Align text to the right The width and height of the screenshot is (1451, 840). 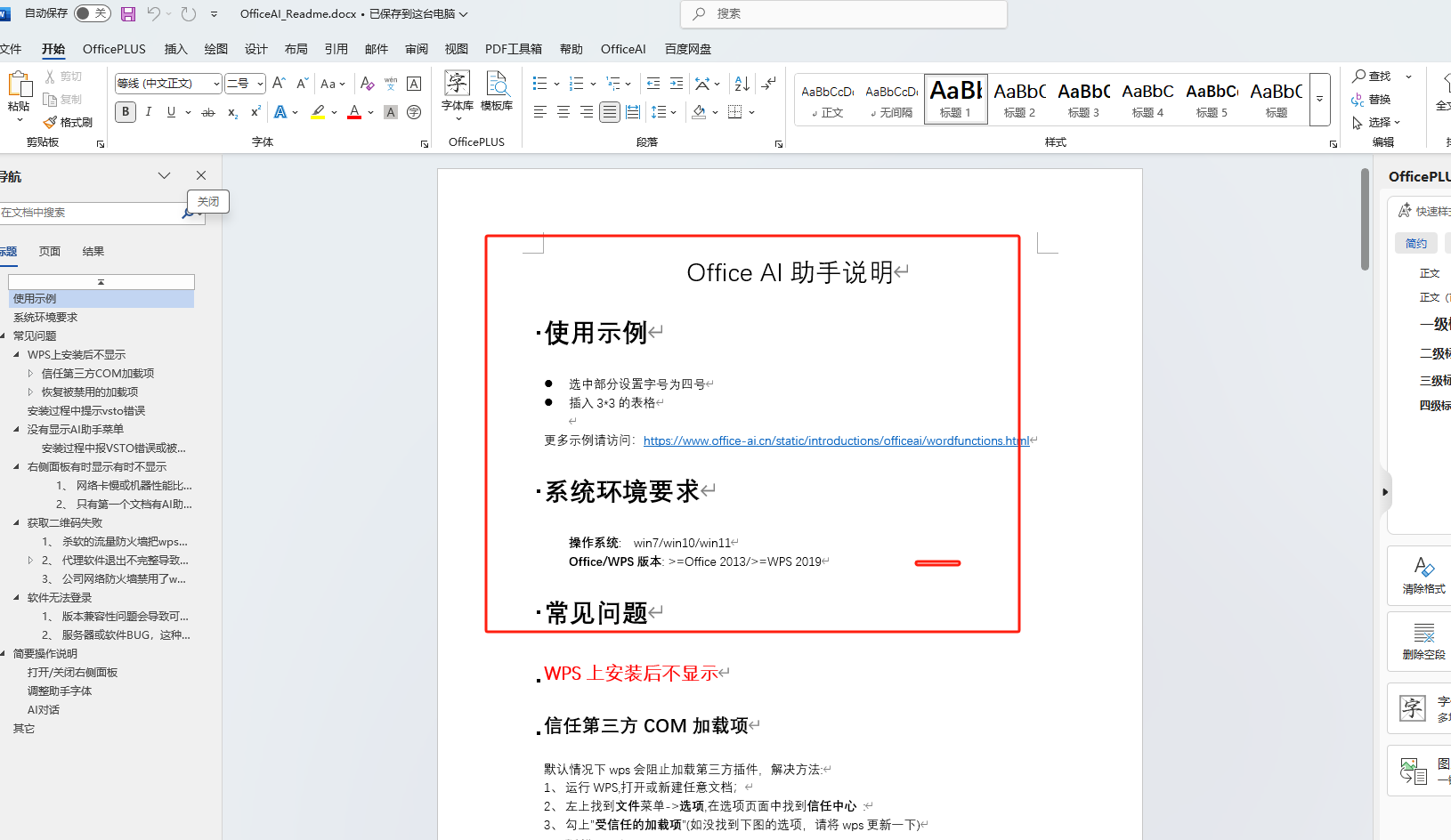pos(587,112)
